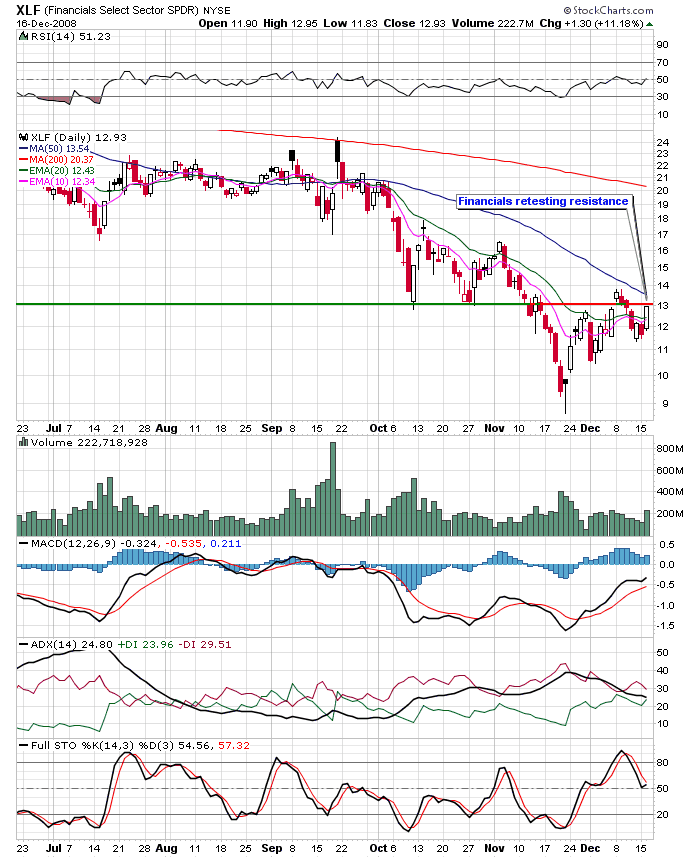Click the RSI(14) 51.23 panel icon

(x=24, y=37)
